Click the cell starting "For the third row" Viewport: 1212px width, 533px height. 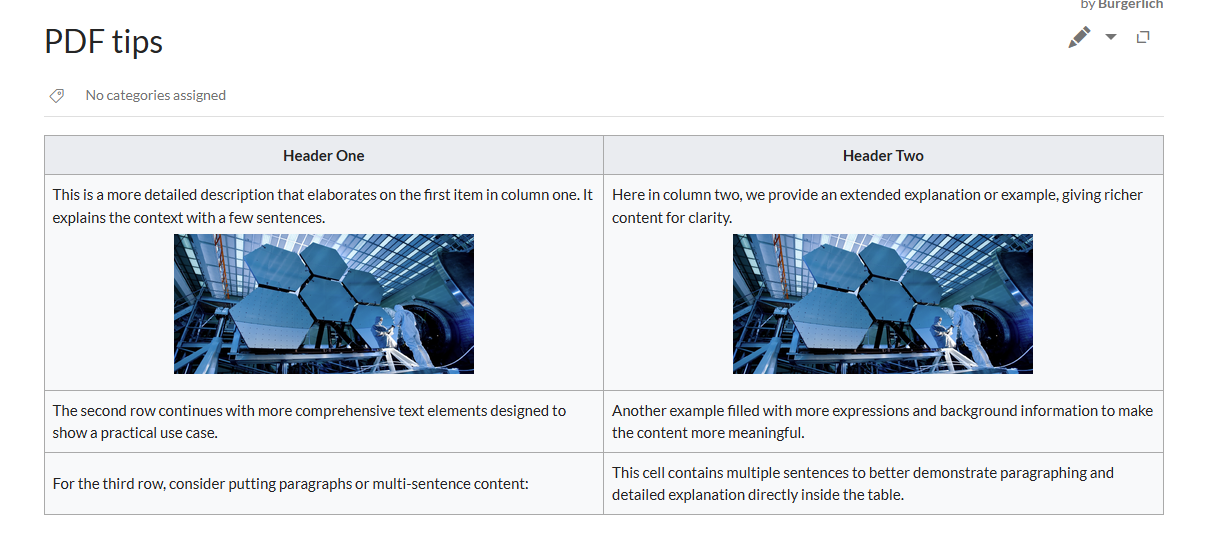click(290, 484)
